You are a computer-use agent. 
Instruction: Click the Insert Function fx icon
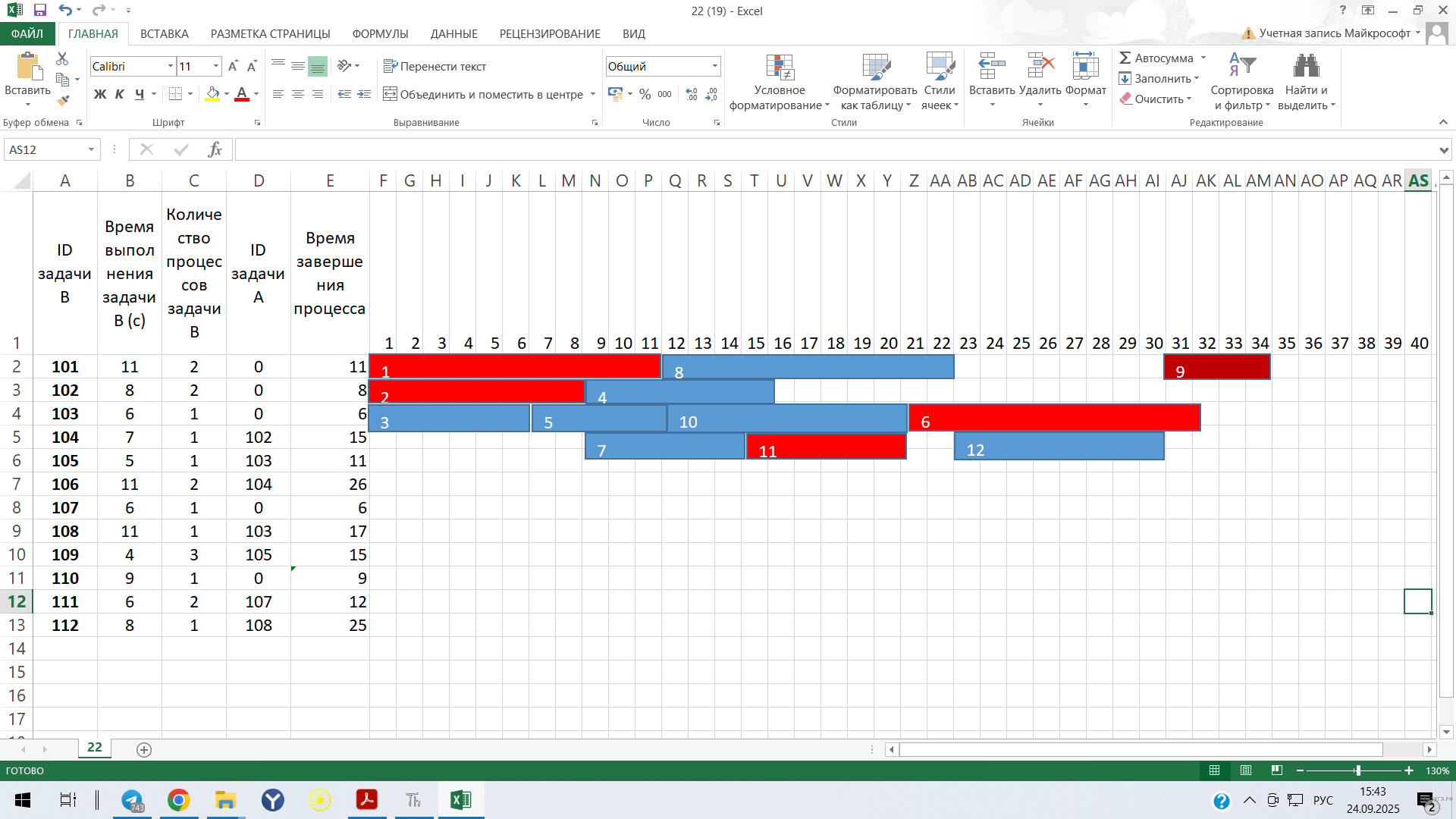pyautogui.click(x=215, y=149)
